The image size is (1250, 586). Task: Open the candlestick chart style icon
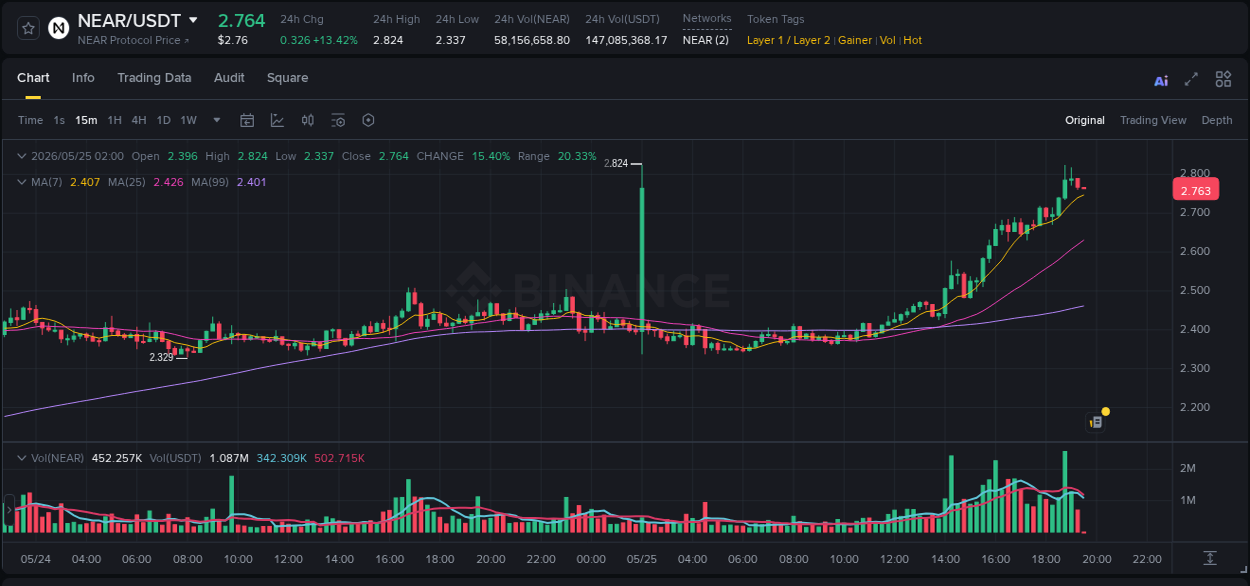click(x=308, y=120)
